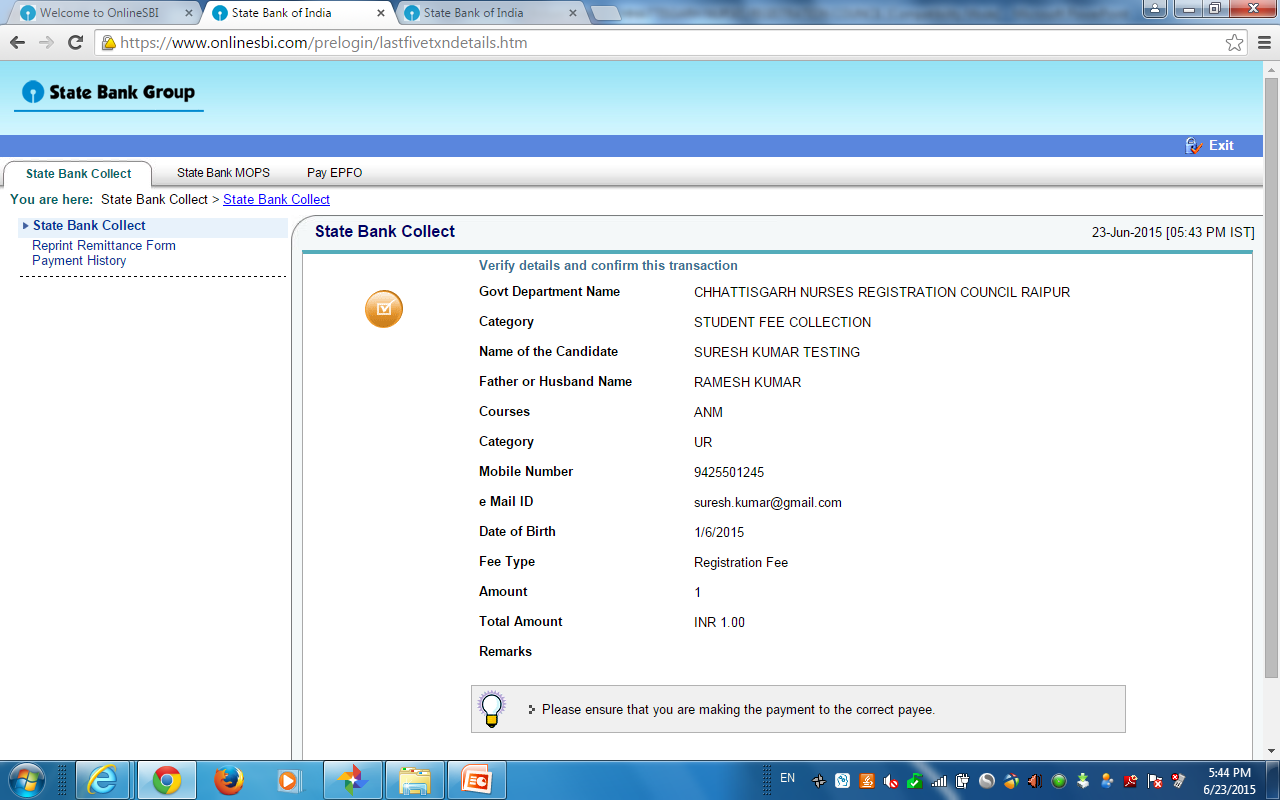Open Payment History link
This screenshot has height=800, width=1280.
[x=79, y=261]
